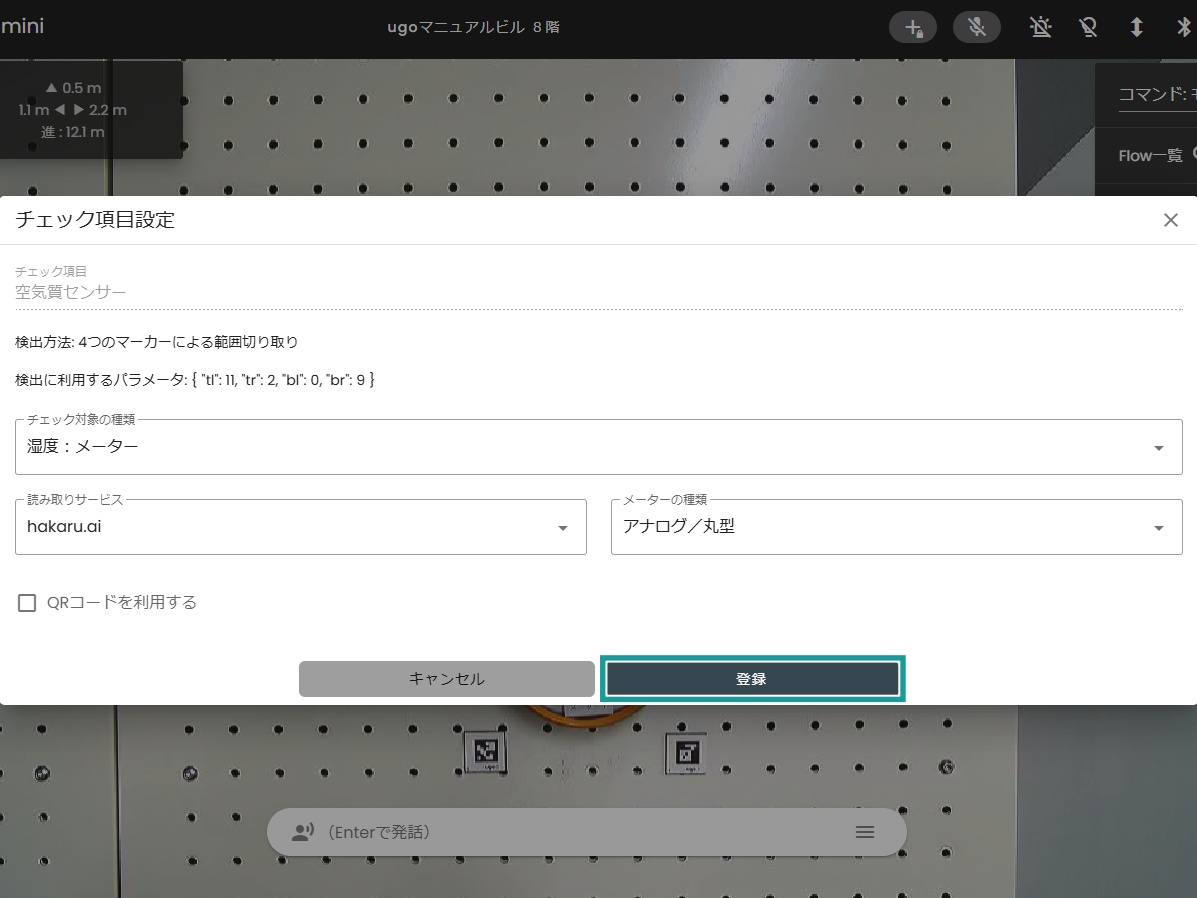
Task: Click the hamburger icon beside the speech input bar
Action: 864,831
